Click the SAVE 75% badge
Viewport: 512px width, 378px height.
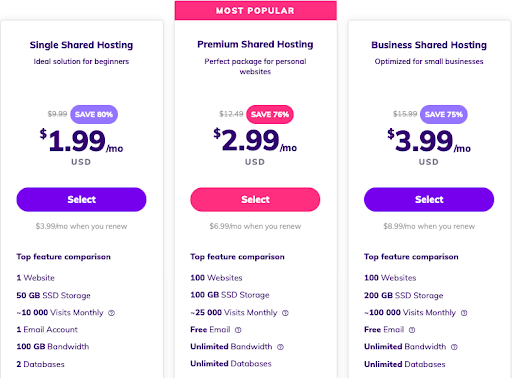point(444,114)
